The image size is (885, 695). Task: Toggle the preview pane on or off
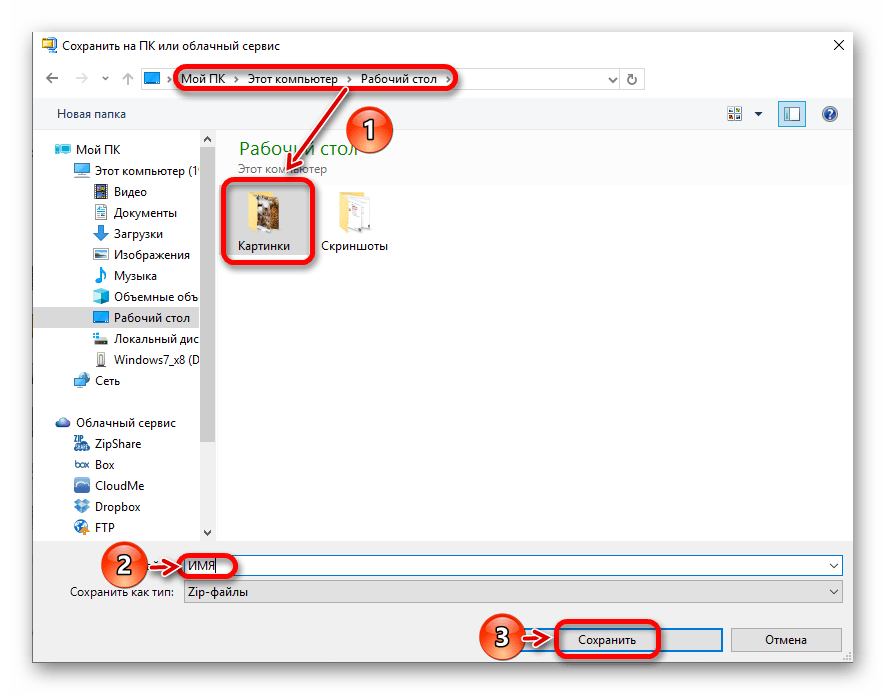click(x=792, y=114)
